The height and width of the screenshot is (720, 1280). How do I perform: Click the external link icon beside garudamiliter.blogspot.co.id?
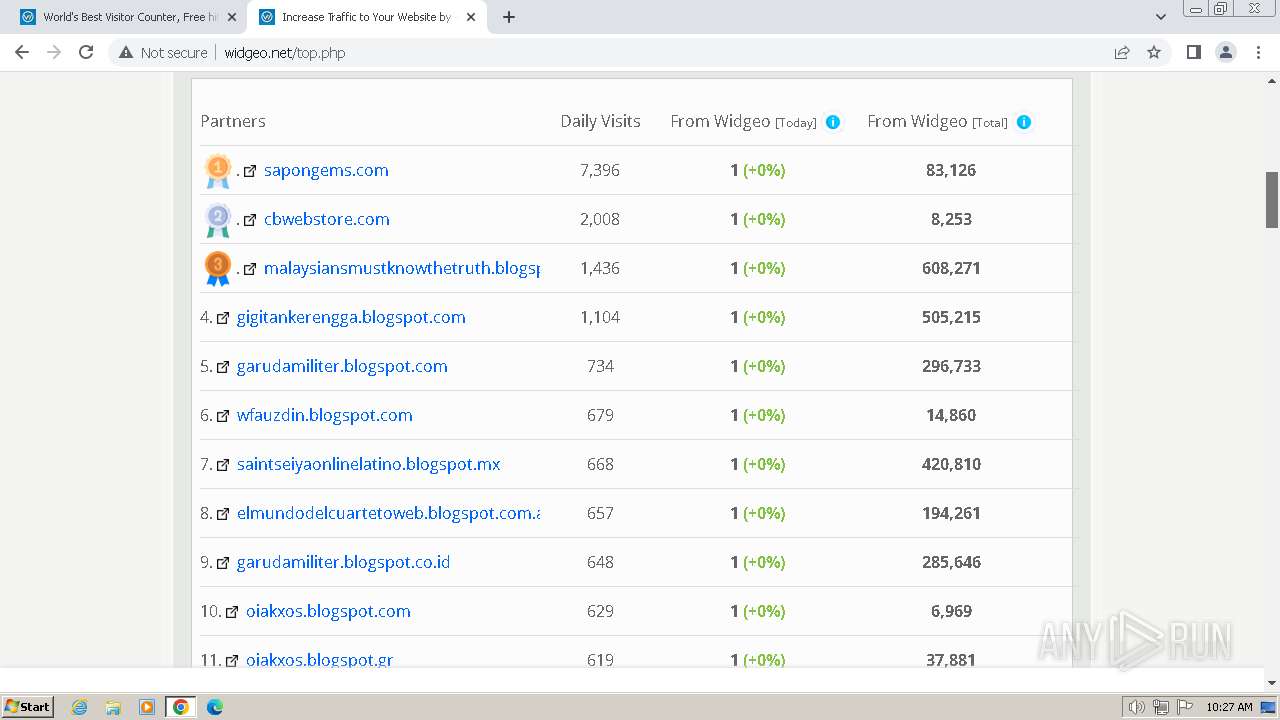(223, 563)
